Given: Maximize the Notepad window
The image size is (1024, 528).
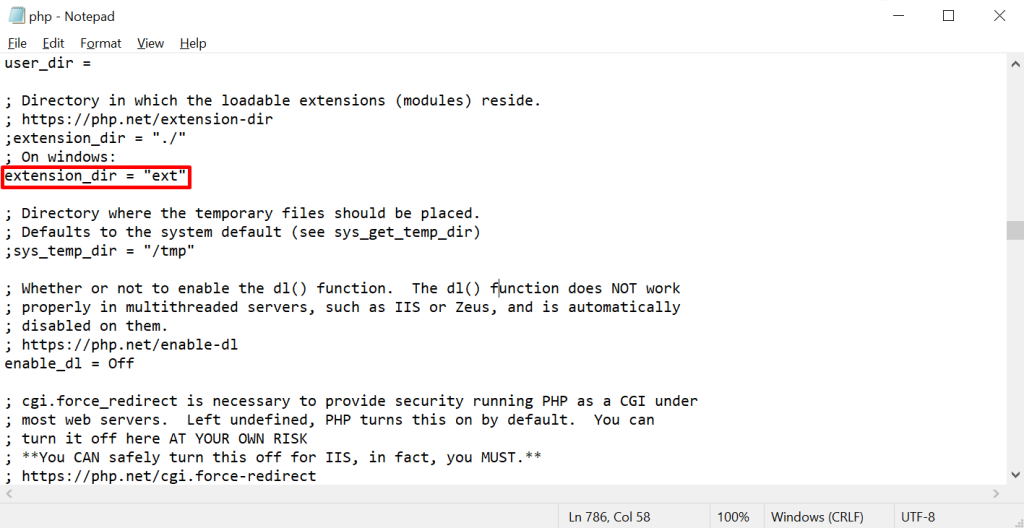Looking at the screenshot, I should click(x=949, y=16).
